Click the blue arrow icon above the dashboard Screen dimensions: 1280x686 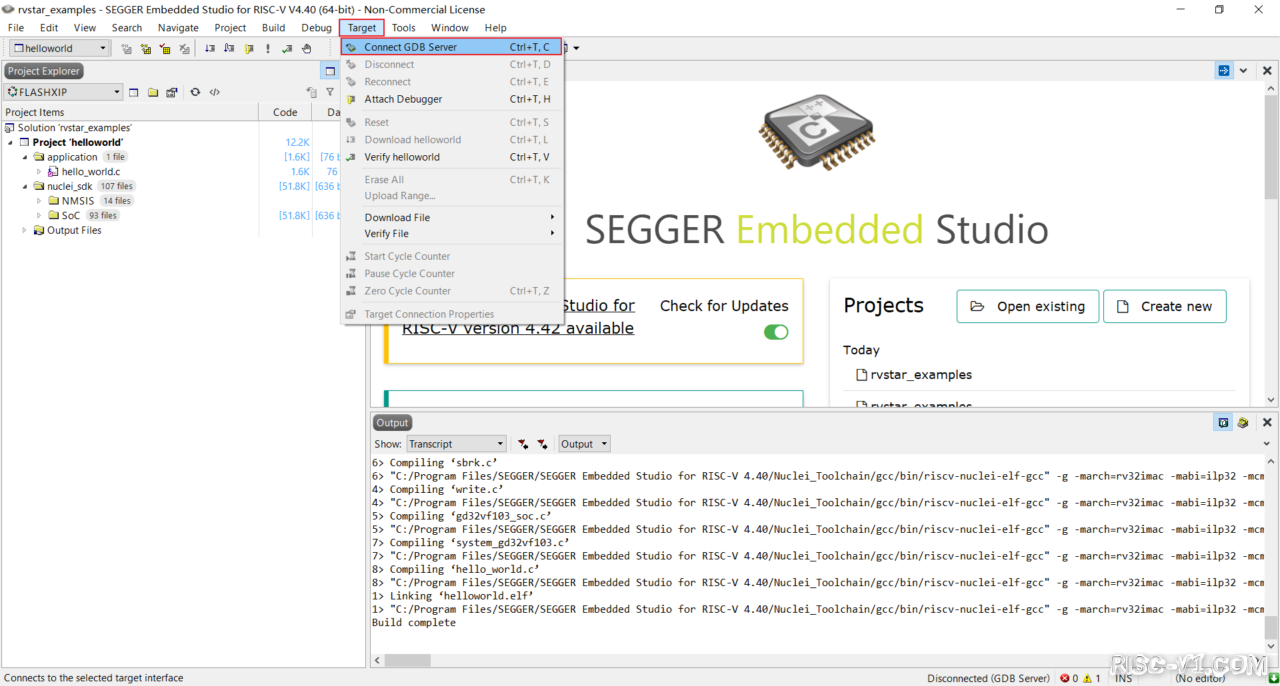point(1224,71)
